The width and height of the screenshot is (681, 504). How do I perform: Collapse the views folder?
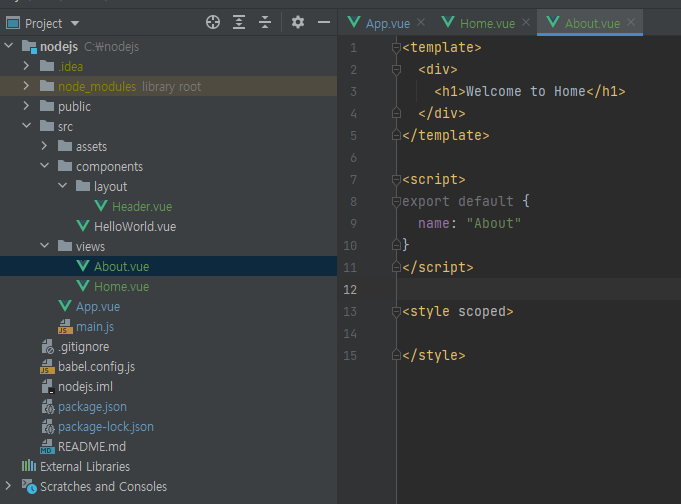pyautogui.click(x=44, y=245)
